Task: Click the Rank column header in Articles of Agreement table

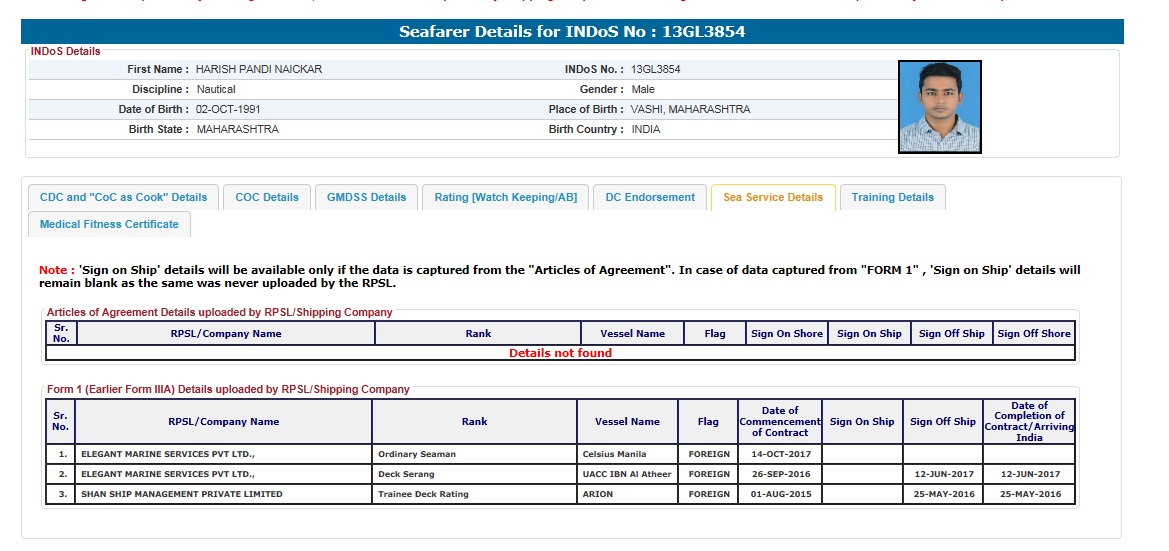Action: pyautogui.click(x=478, y=334)
